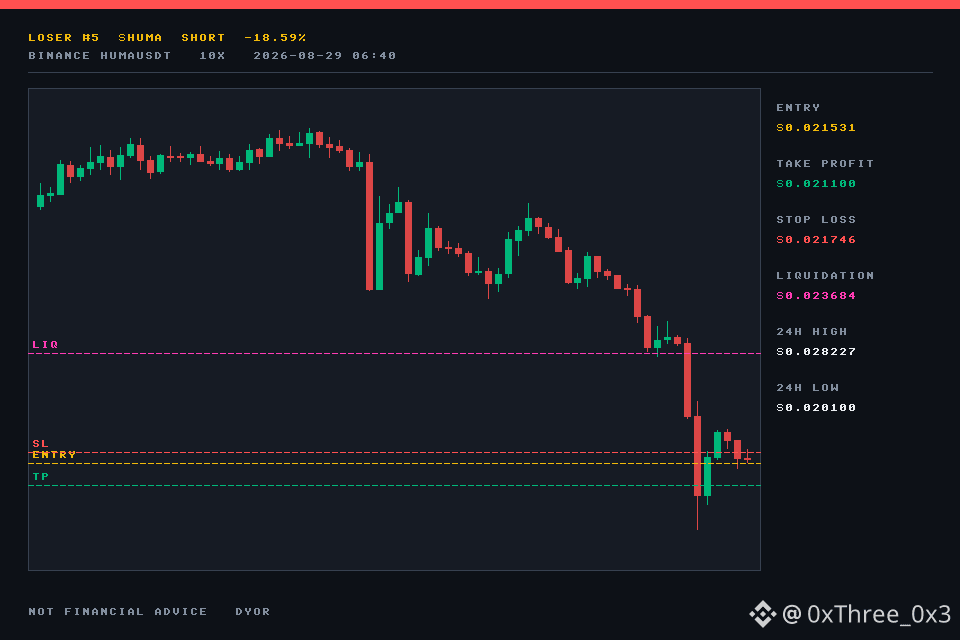Open the @0xThree_0x3 account handle
This screenshot has height=640, width=960.
tap(866, 614)
